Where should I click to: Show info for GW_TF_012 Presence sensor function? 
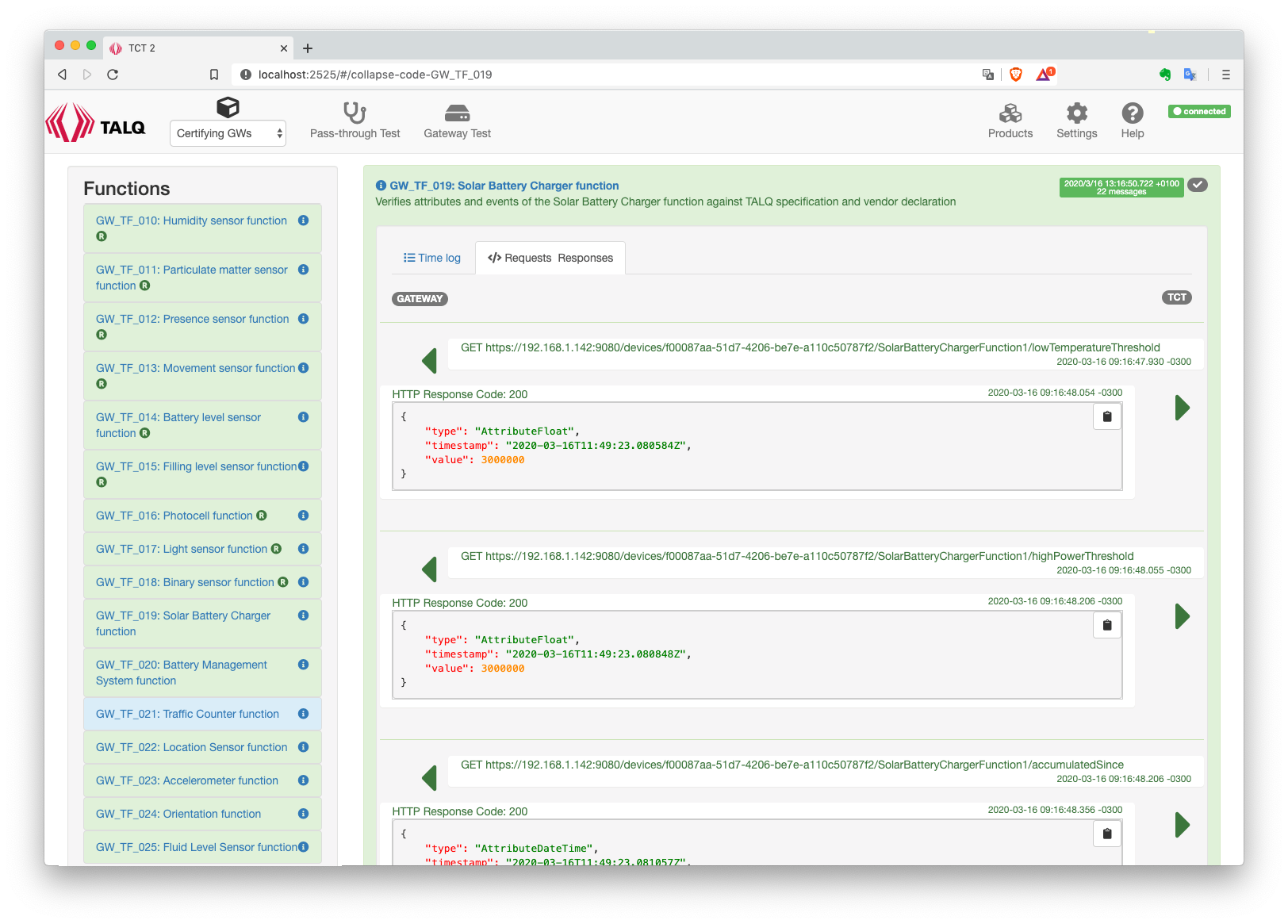(303, 319)
